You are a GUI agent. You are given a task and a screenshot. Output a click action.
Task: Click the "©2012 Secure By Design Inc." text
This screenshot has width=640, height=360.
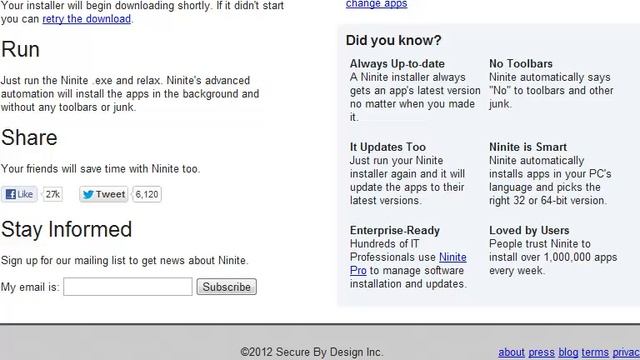pyautogui.click(x=312, y=352)
